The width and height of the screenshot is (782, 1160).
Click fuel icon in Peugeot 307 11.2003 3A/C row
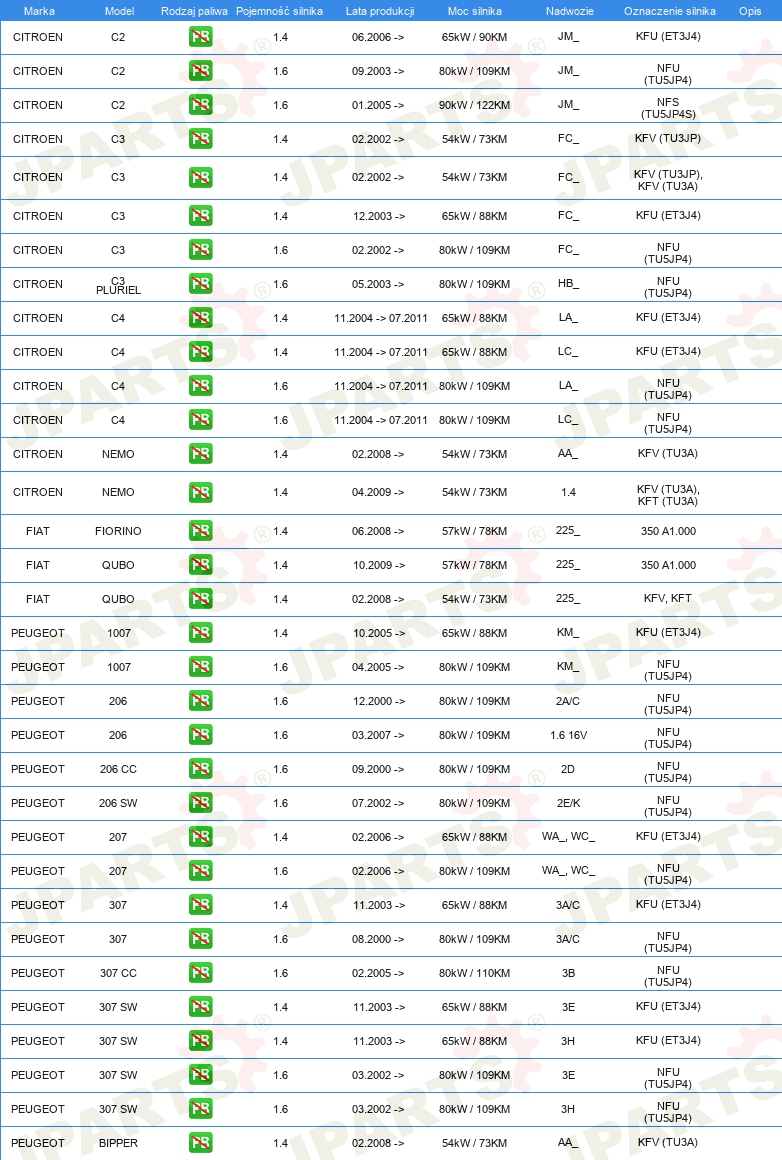[x=200, y=906]
